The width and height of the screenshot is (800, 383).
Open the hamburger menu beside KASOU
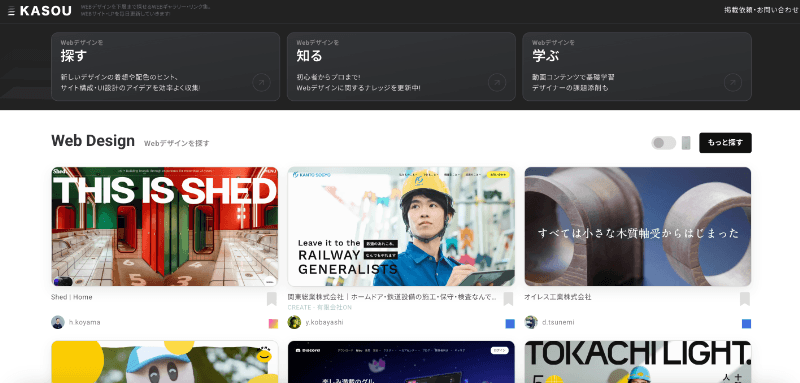11,11
